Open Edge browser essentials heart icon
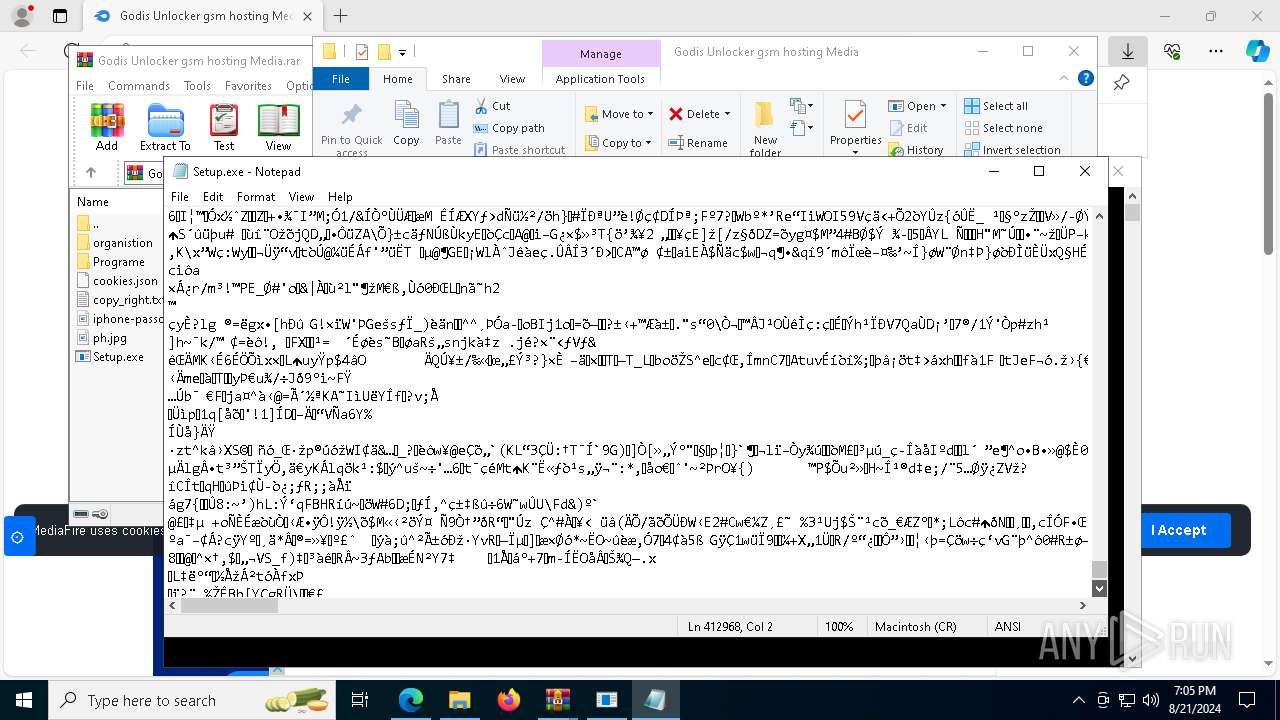 click(1172, 51)
